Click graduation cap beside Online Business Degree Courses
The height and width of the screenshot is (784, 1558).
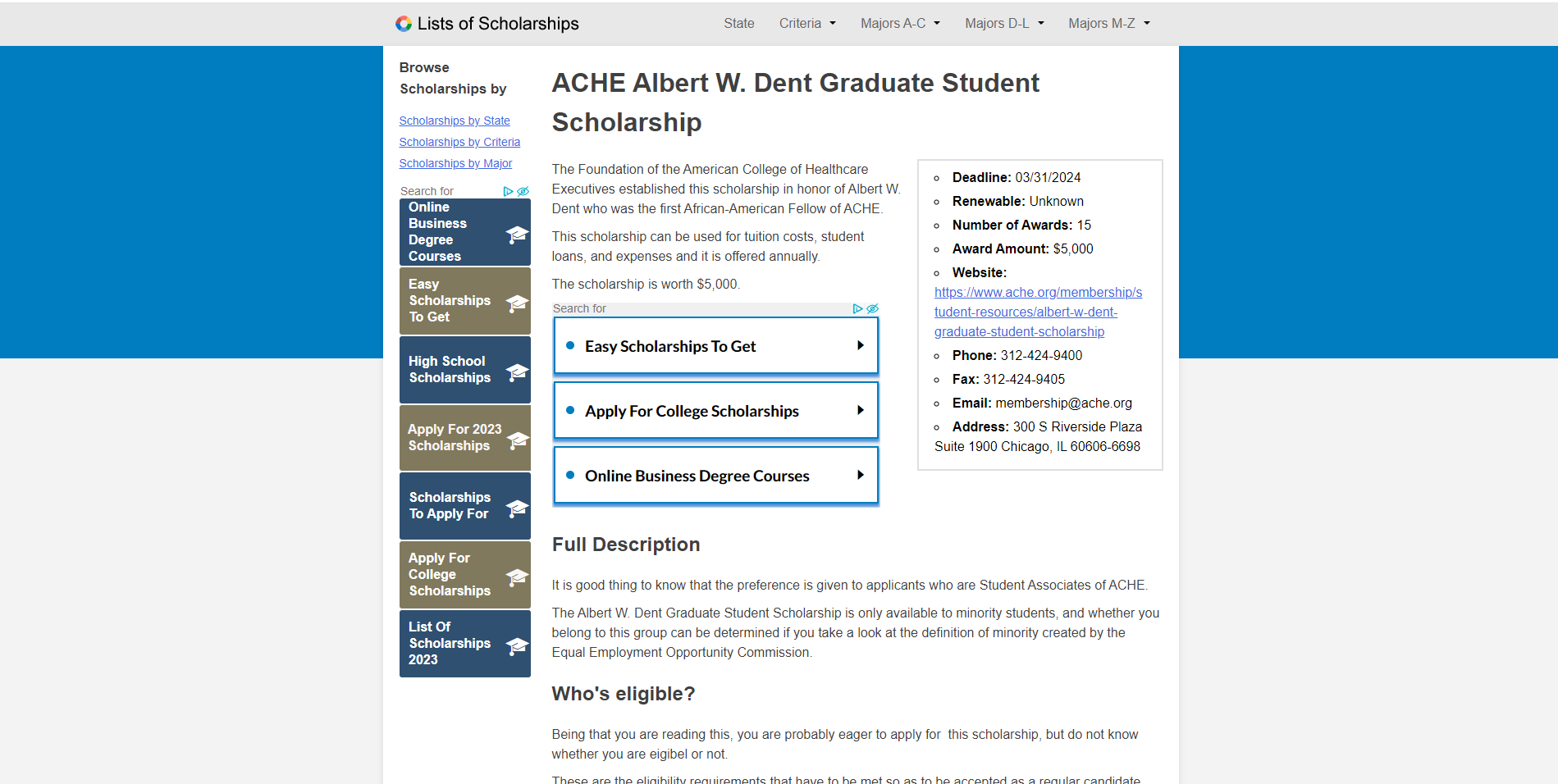tap(517, 235)
